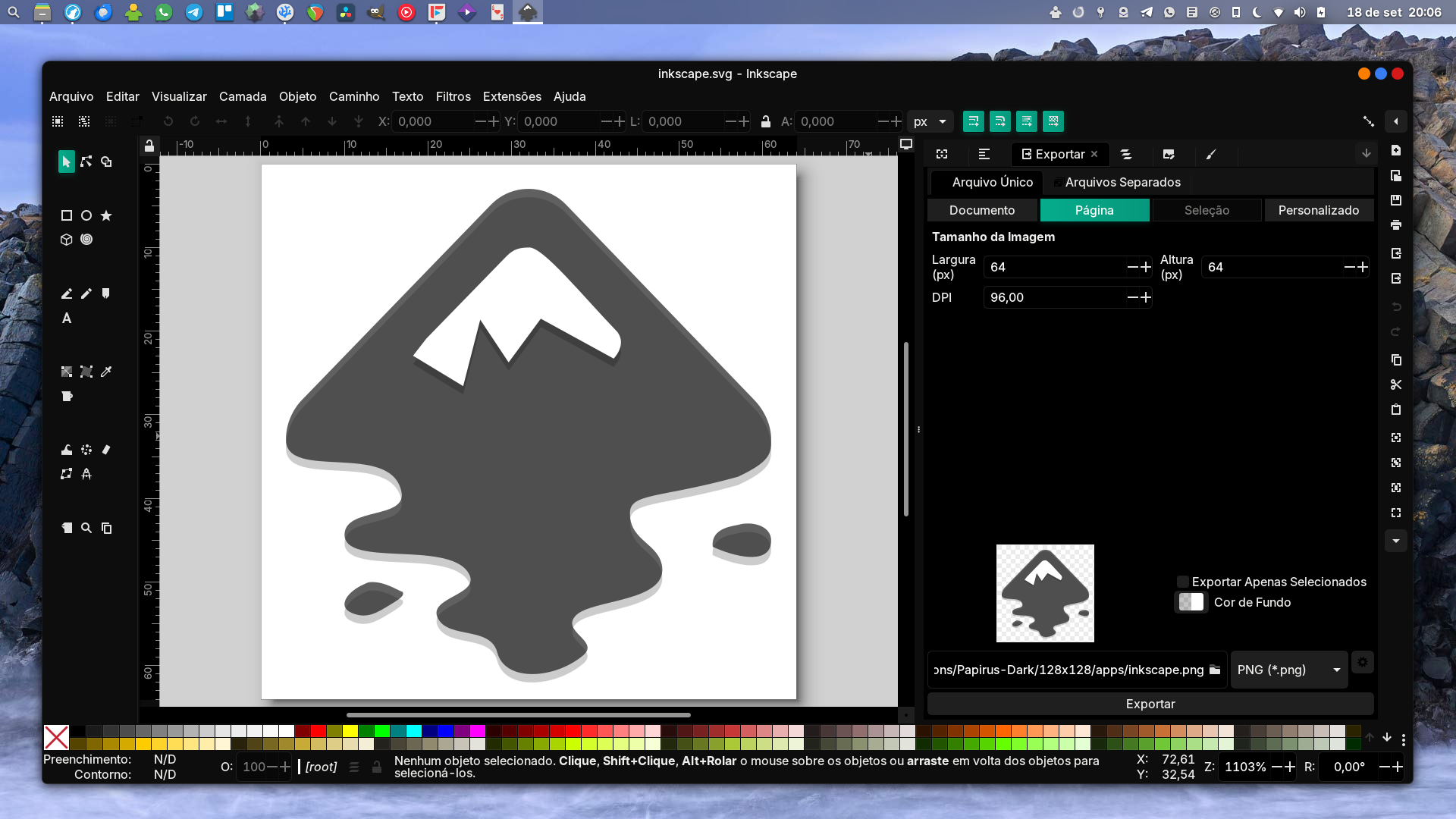Open the PNG export format dropdown
Screen dimensions: 1456x819
pyautogui.click(x=1288, y=670)
